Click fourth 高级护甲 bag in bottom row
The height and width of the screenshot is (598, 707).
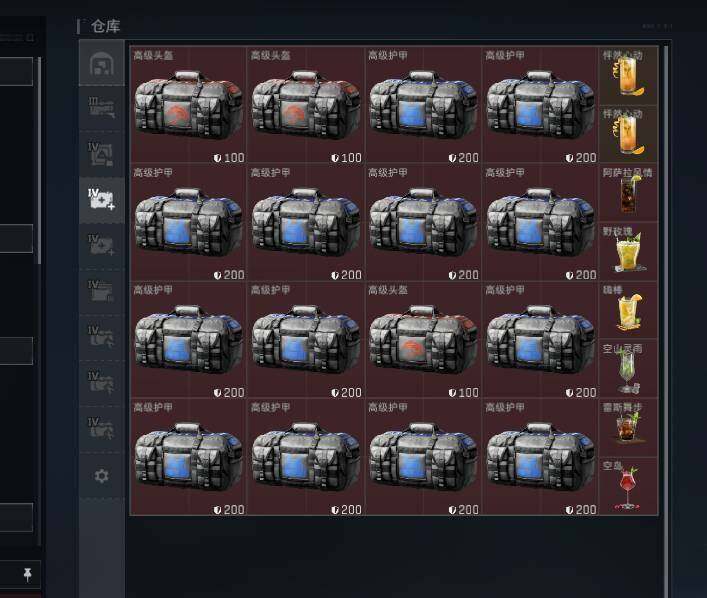[x=540, y=457]
